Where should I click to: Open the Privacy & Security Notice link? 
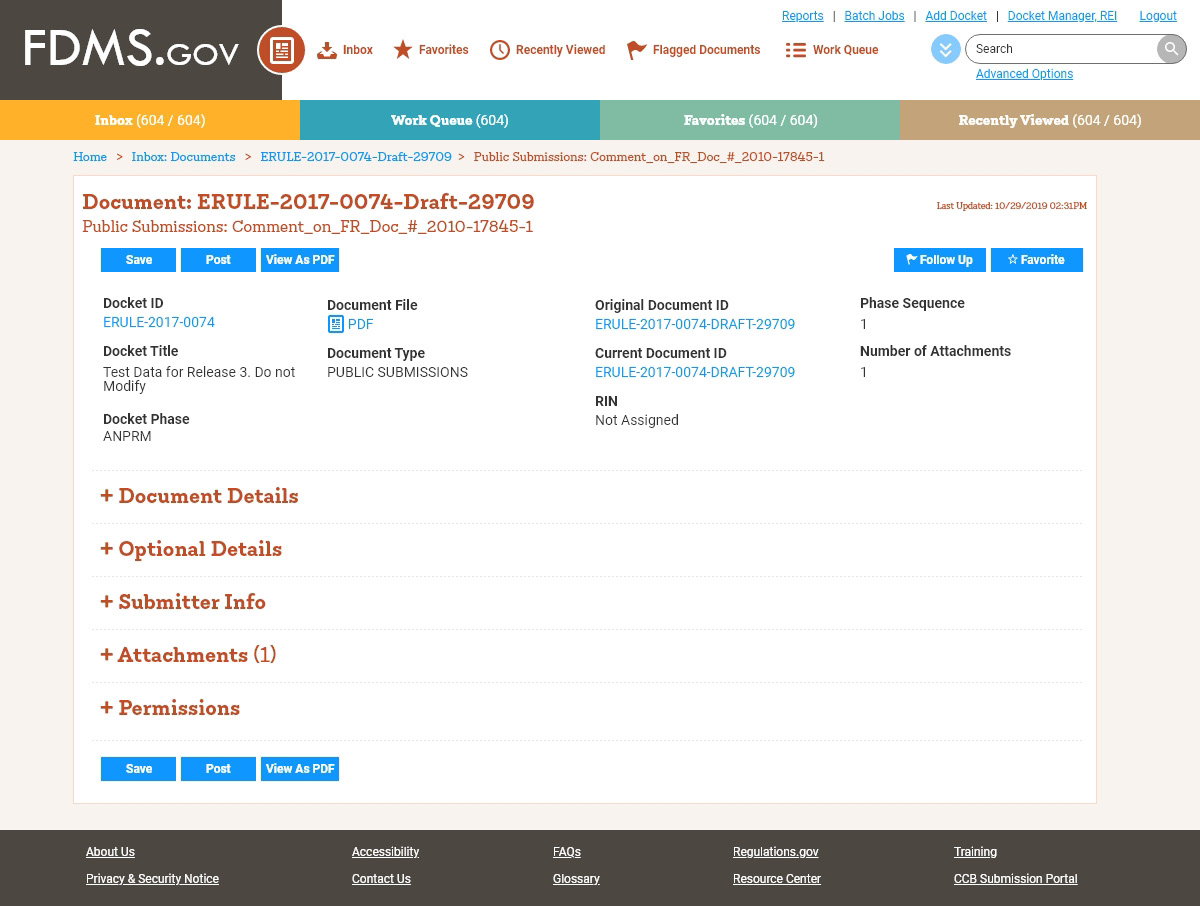click(x=152, y=879)
